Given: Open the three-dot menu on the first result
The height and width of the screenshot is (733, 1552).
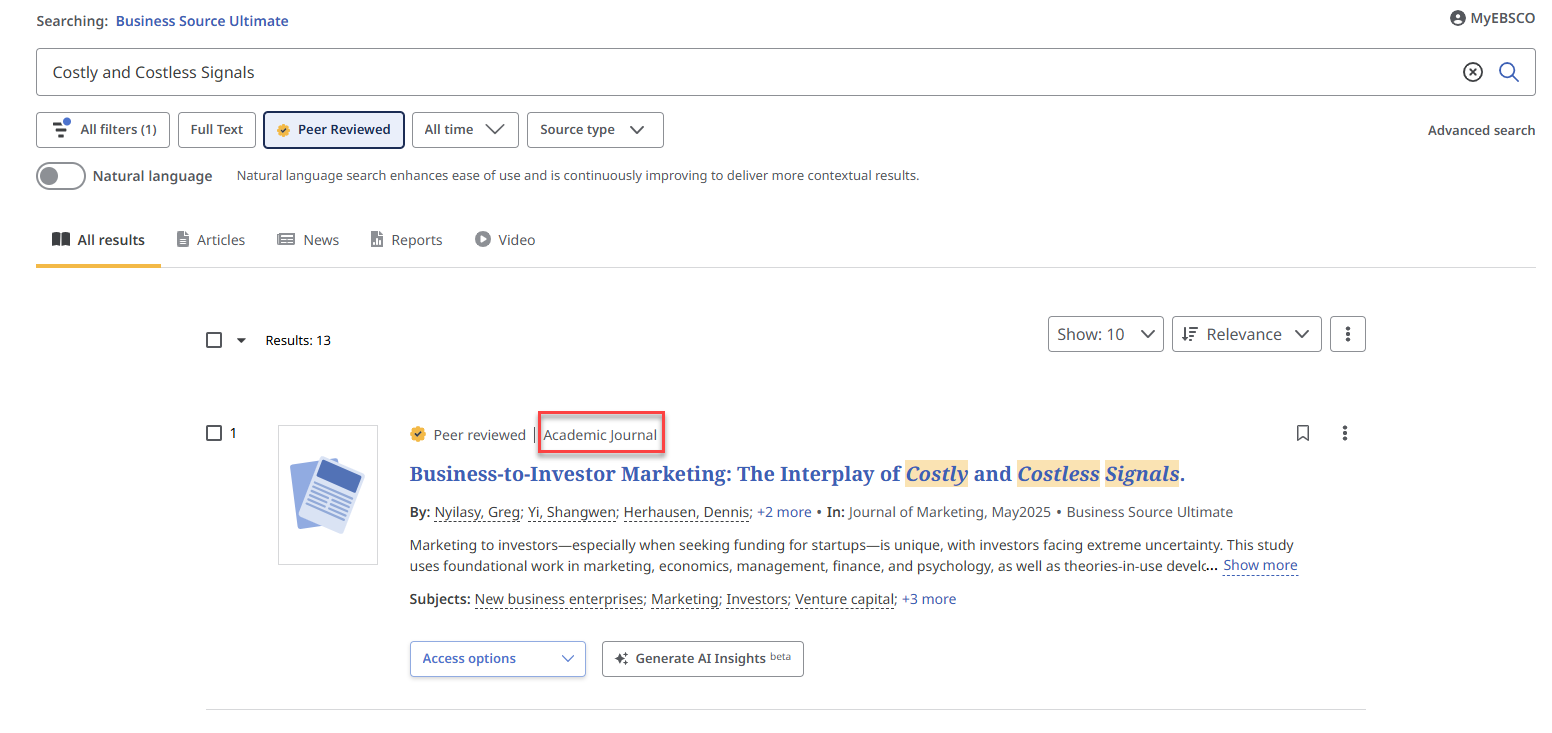Looking at the screenshot, I should tap(1344, 432).
